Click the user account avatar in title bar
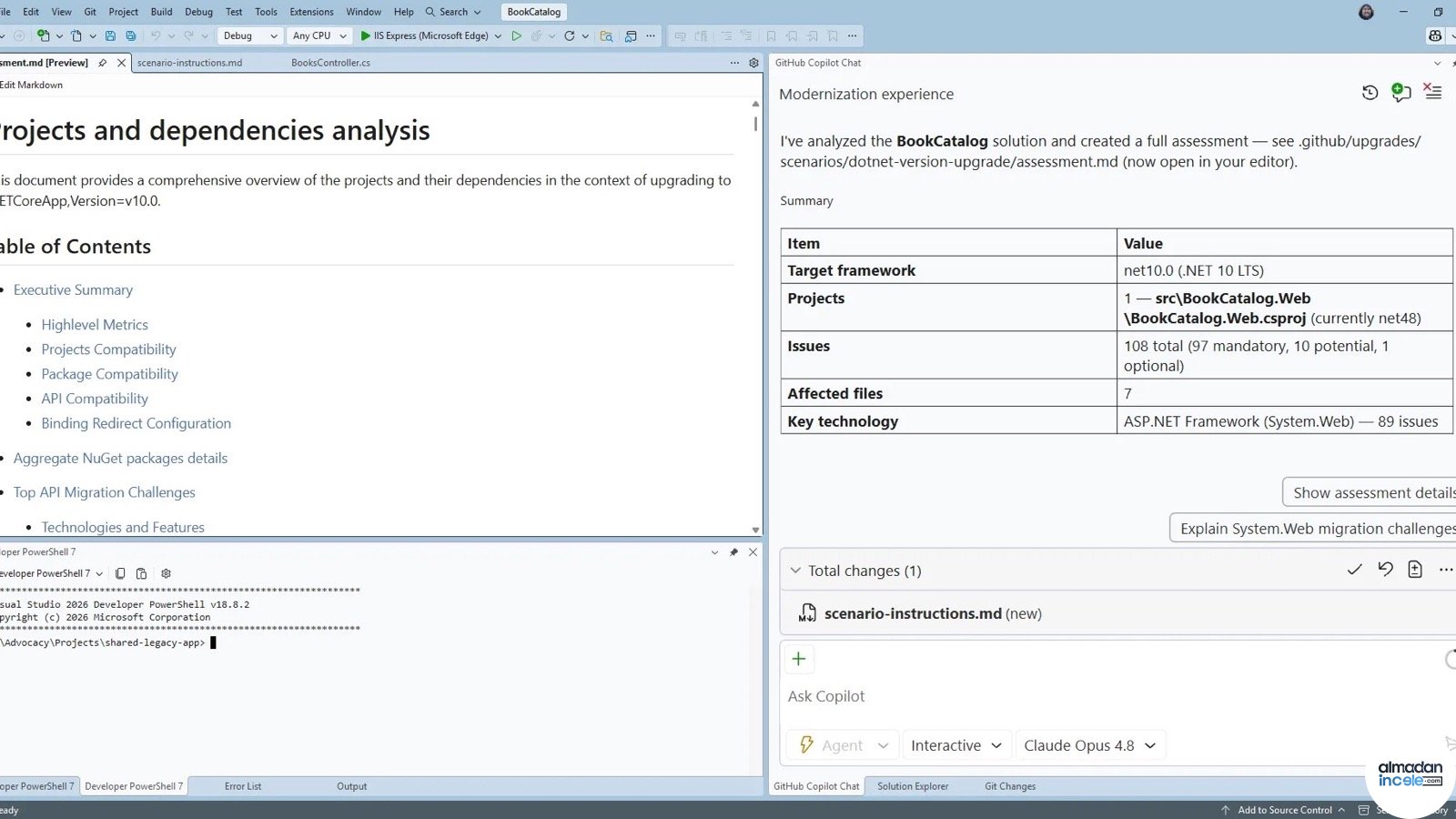 [x=1366, y=12]
